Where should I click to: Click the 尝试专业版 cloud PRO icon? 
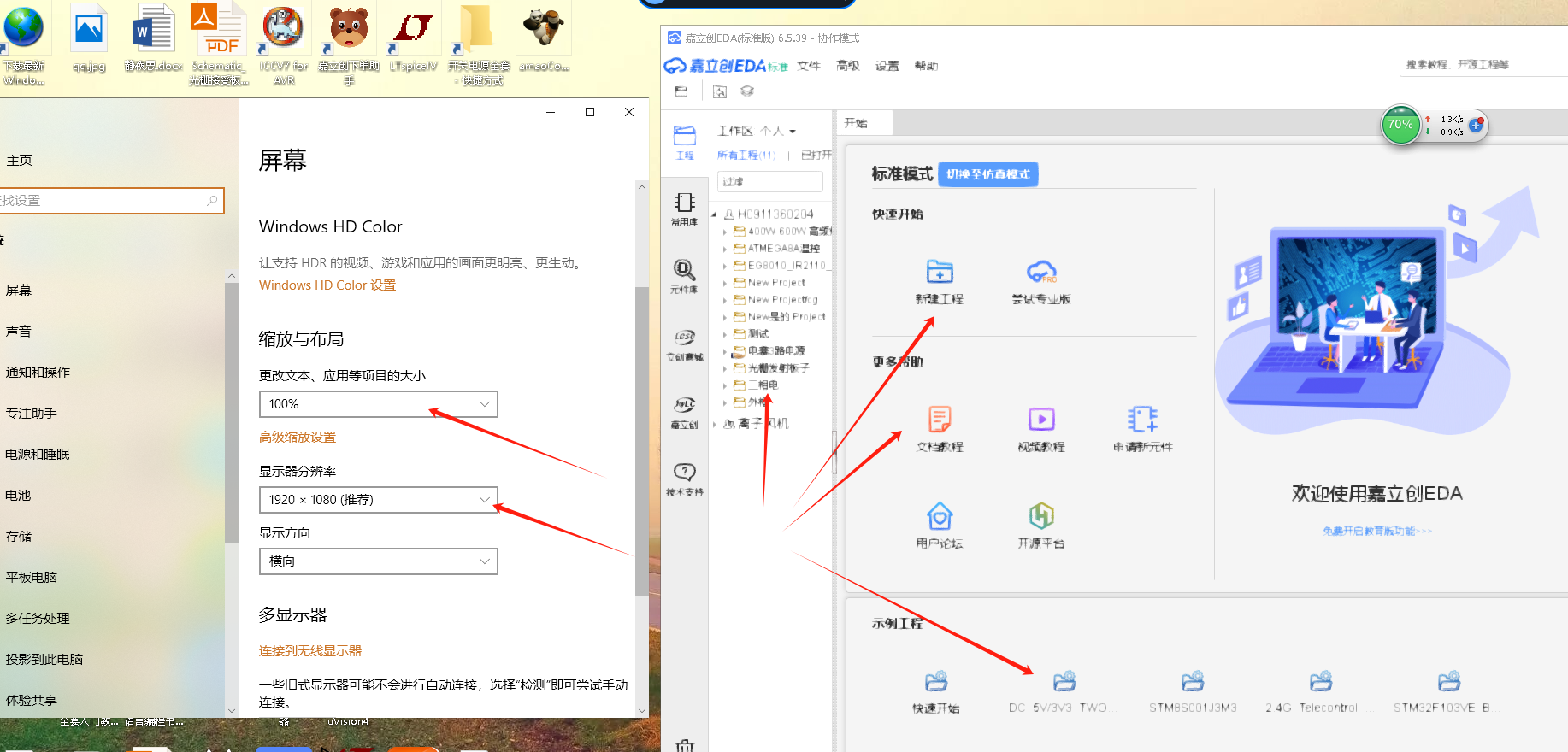click(1041, 273)
